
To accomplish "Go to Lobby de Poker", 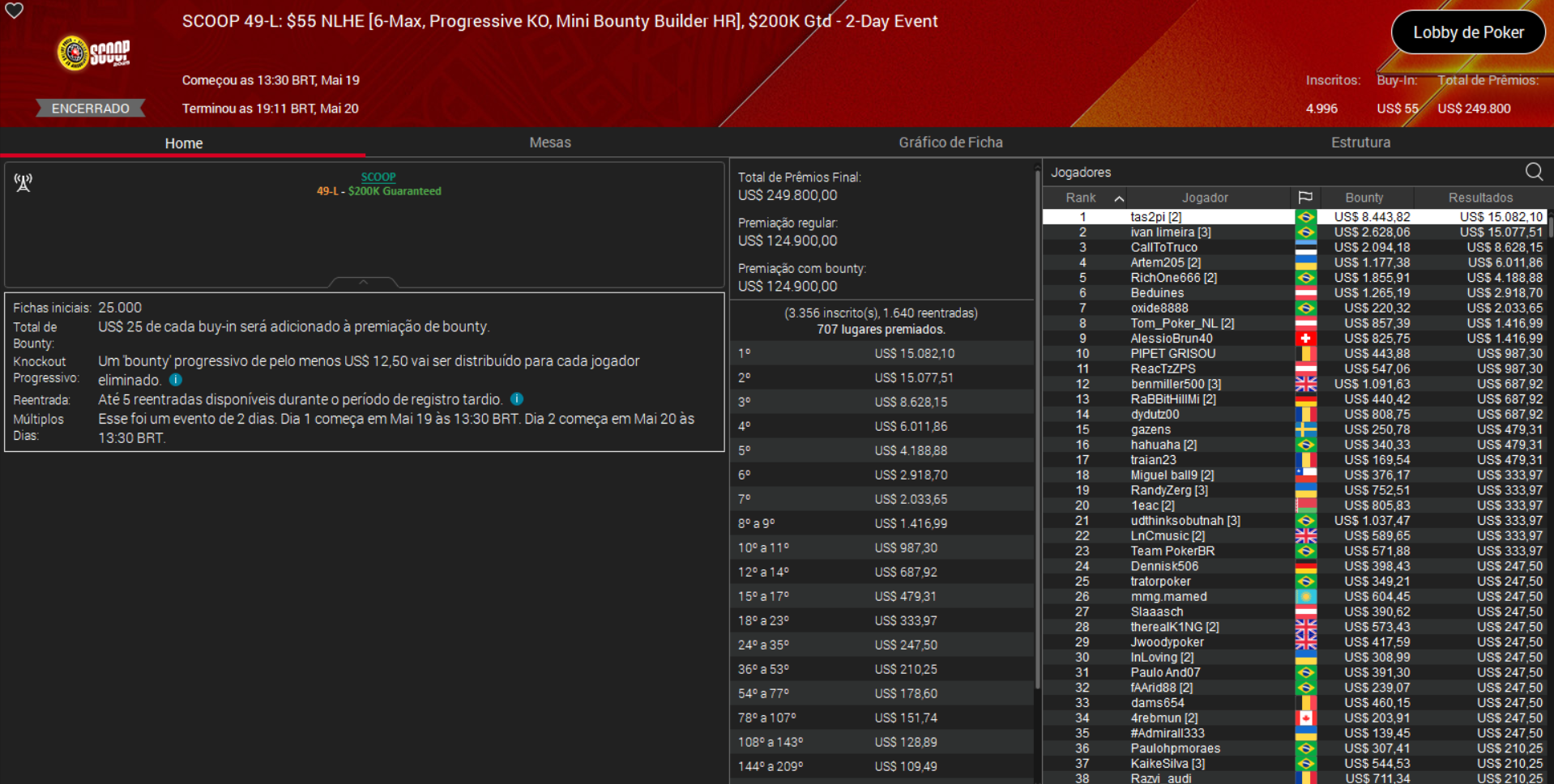I will (1468, 32).
